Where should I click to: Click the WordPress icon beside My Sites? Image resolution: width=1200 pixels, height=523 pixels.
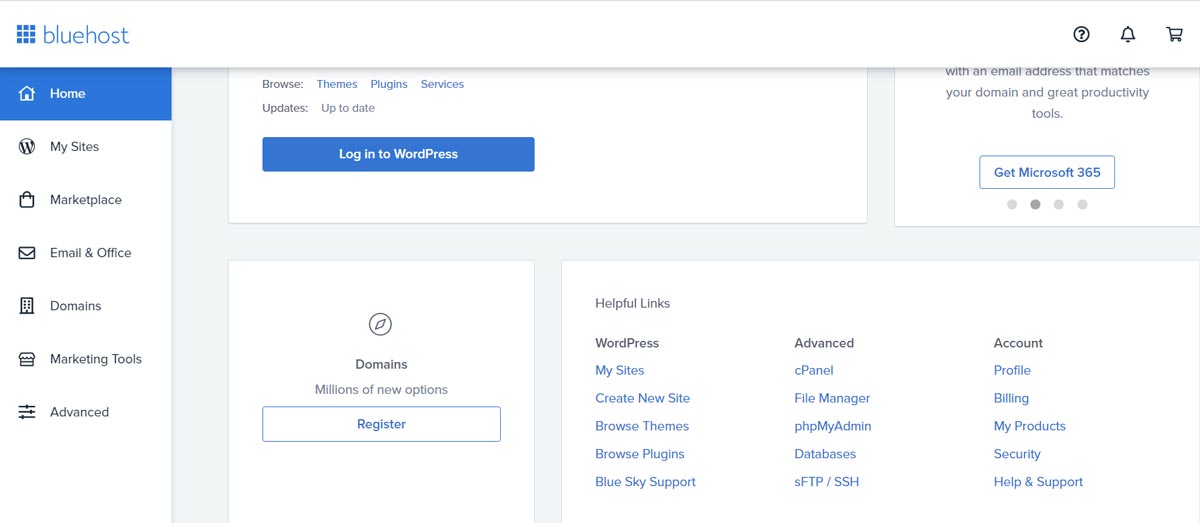pos(27,146)
